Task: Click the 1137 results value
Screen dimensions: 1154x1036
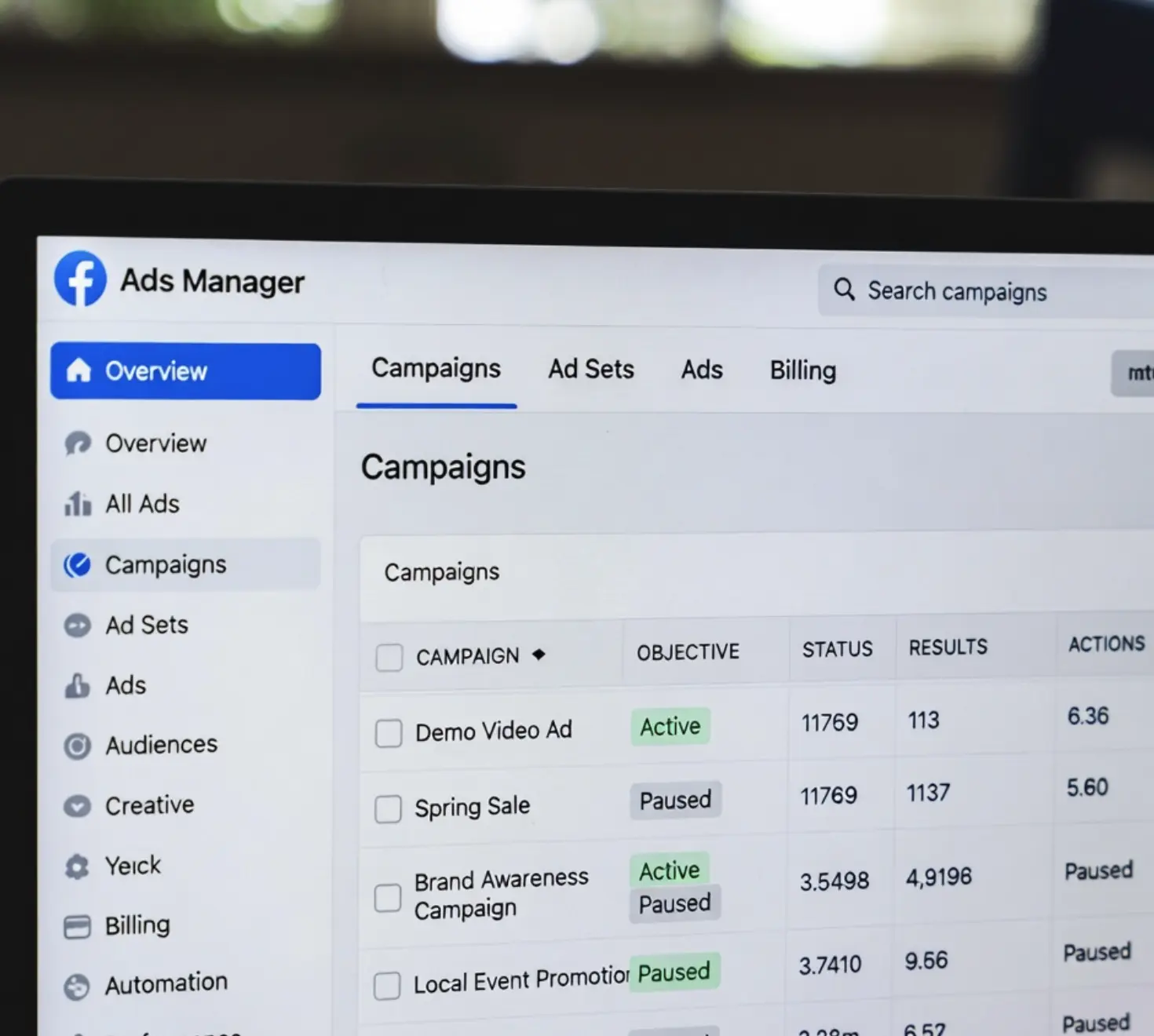Action: tap(928, 793)
